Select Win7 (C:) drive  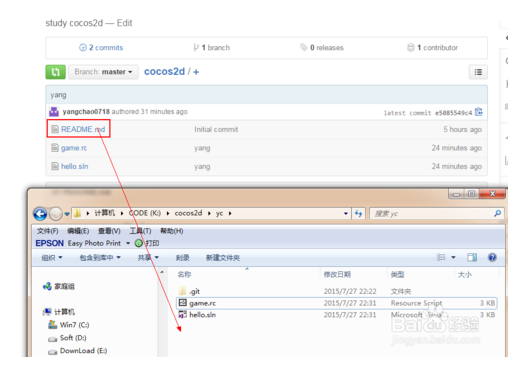point(69,325)
